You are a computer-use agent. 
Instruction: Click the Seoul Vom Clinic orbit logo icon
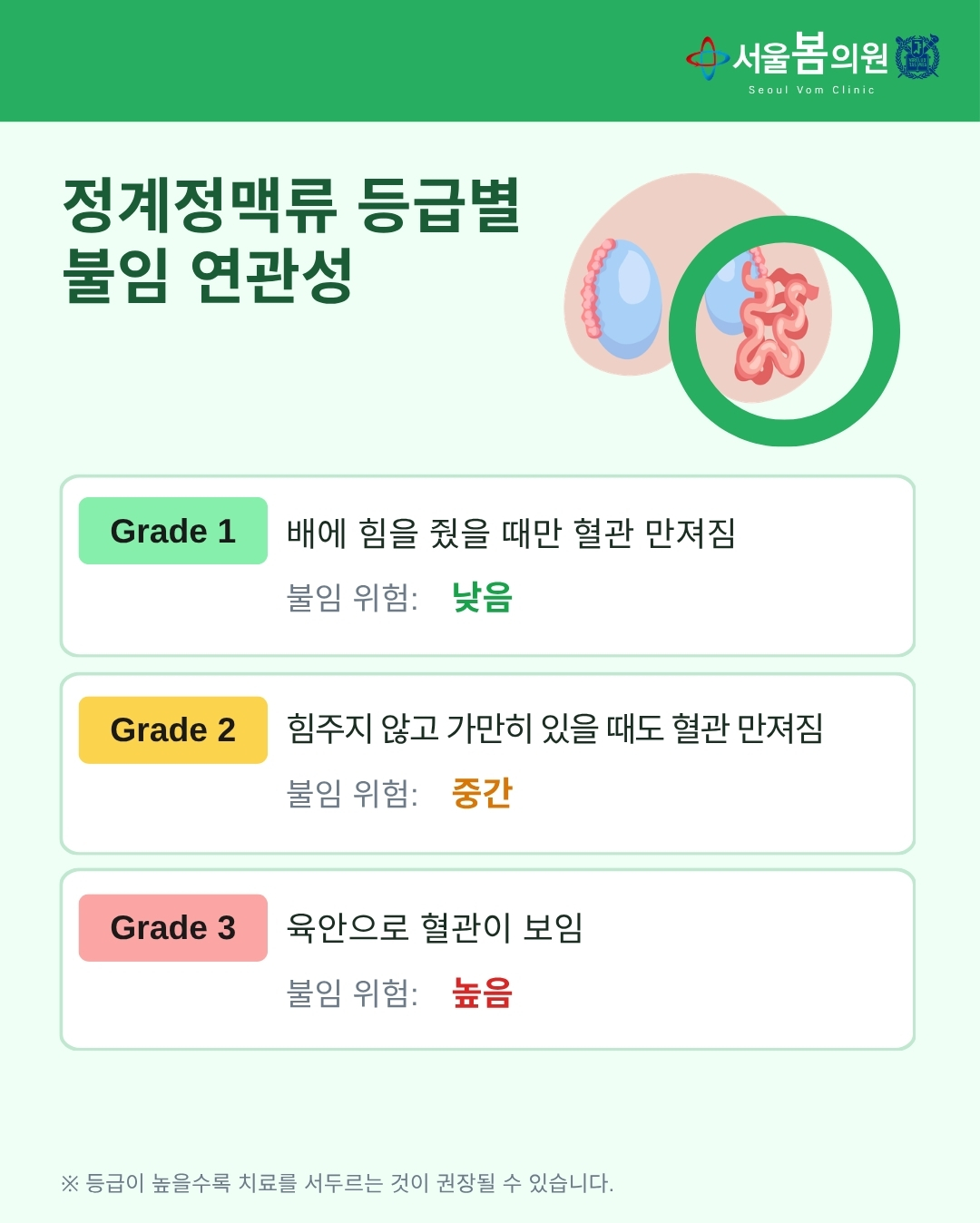tap(707, 58)
